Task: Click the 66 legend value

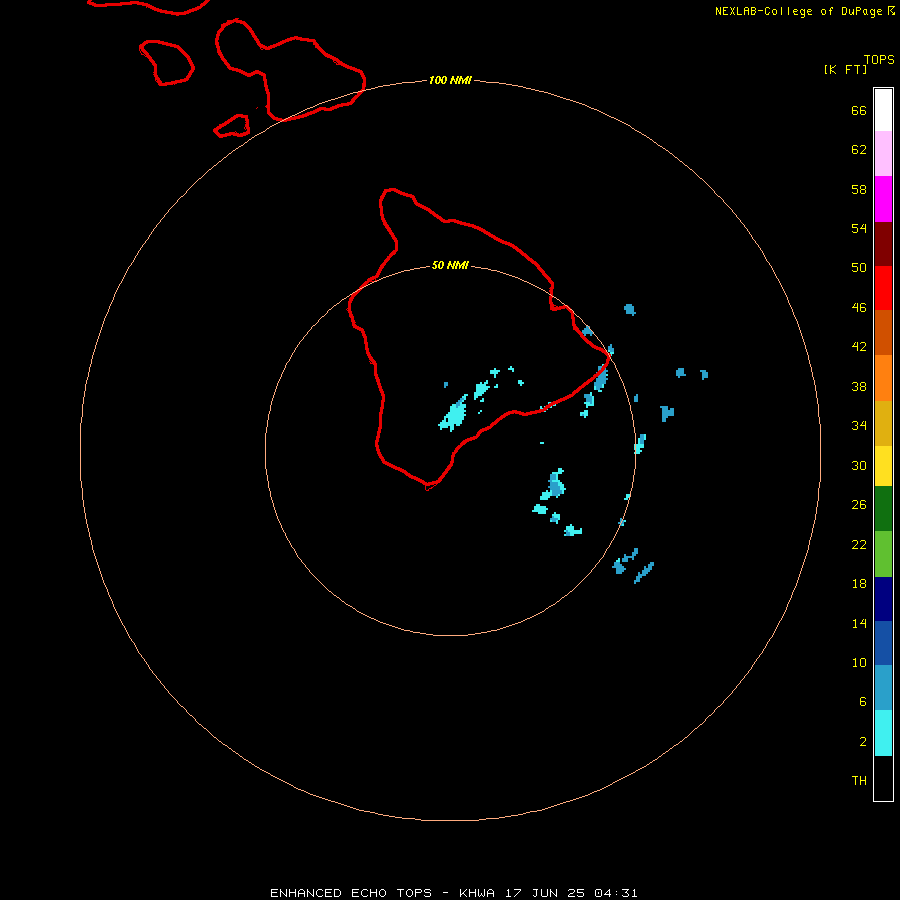Action: click(x=859, y=110)
